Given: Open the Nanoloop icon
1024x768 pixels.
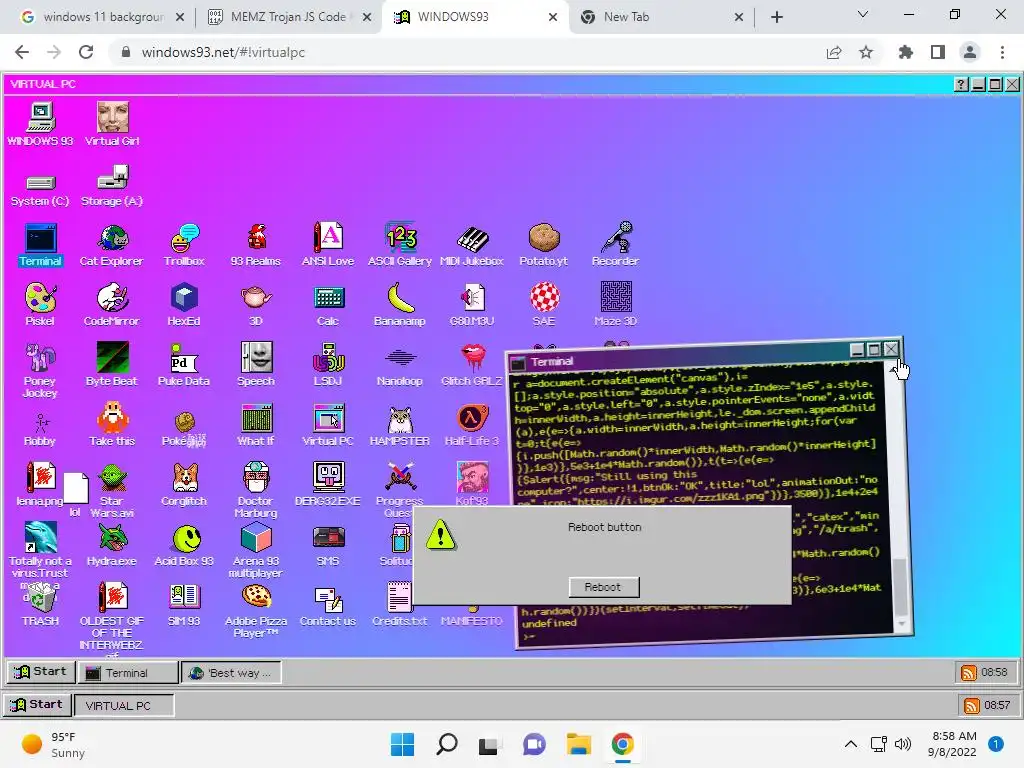Looking at the screenshot, I should point(400,365).
